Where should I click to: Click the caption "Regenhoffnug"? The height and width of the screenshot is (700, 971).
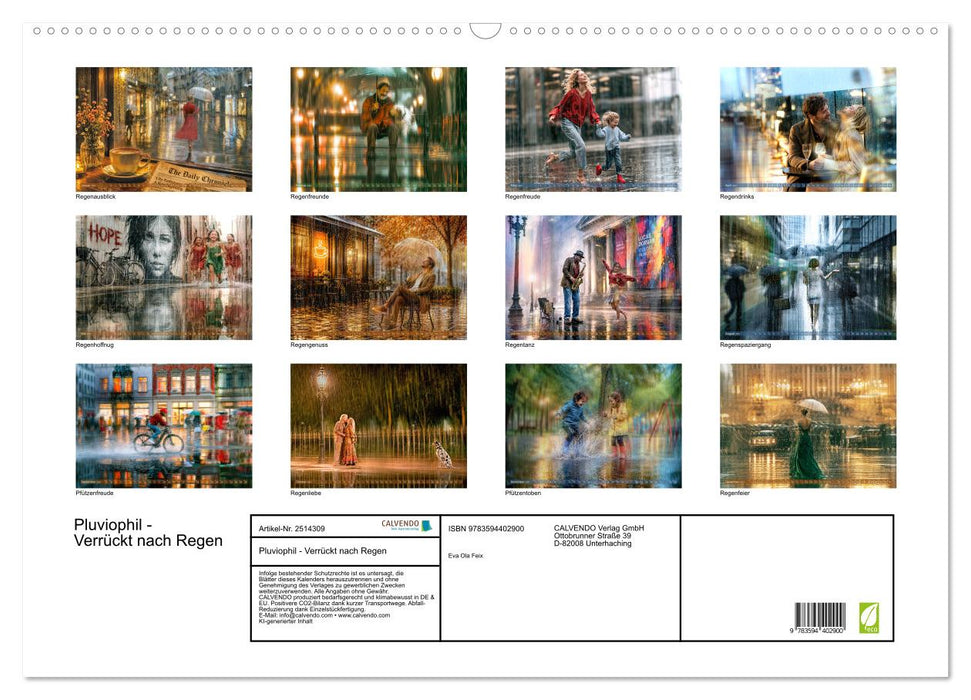click(95, 344)
